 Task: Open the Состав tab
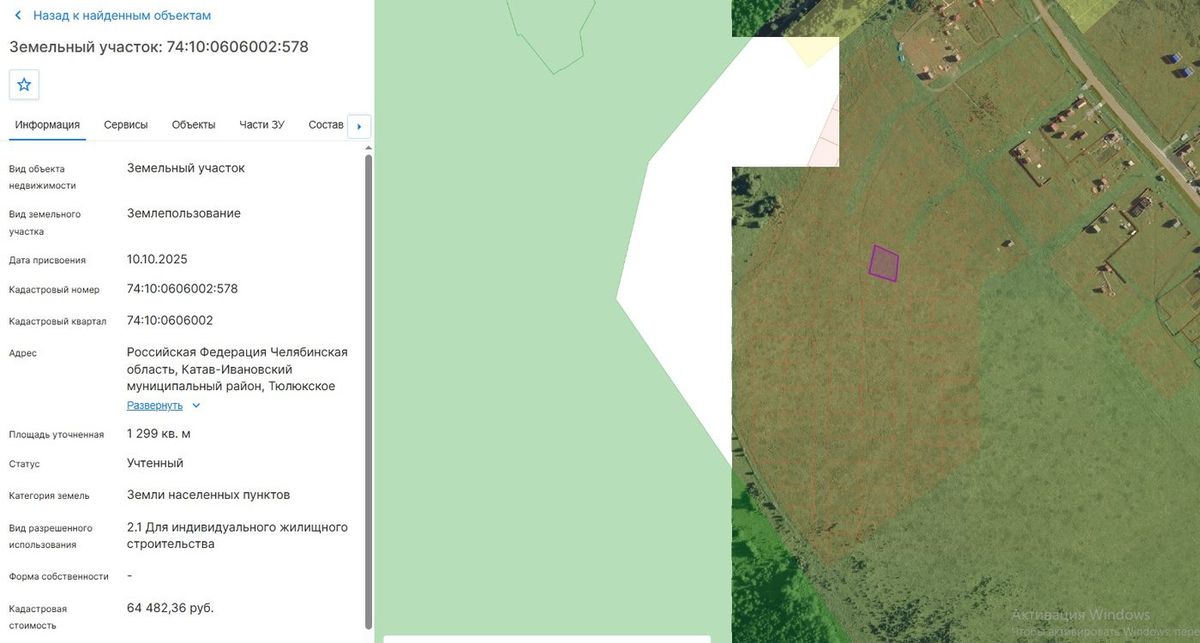click(326, 125)
